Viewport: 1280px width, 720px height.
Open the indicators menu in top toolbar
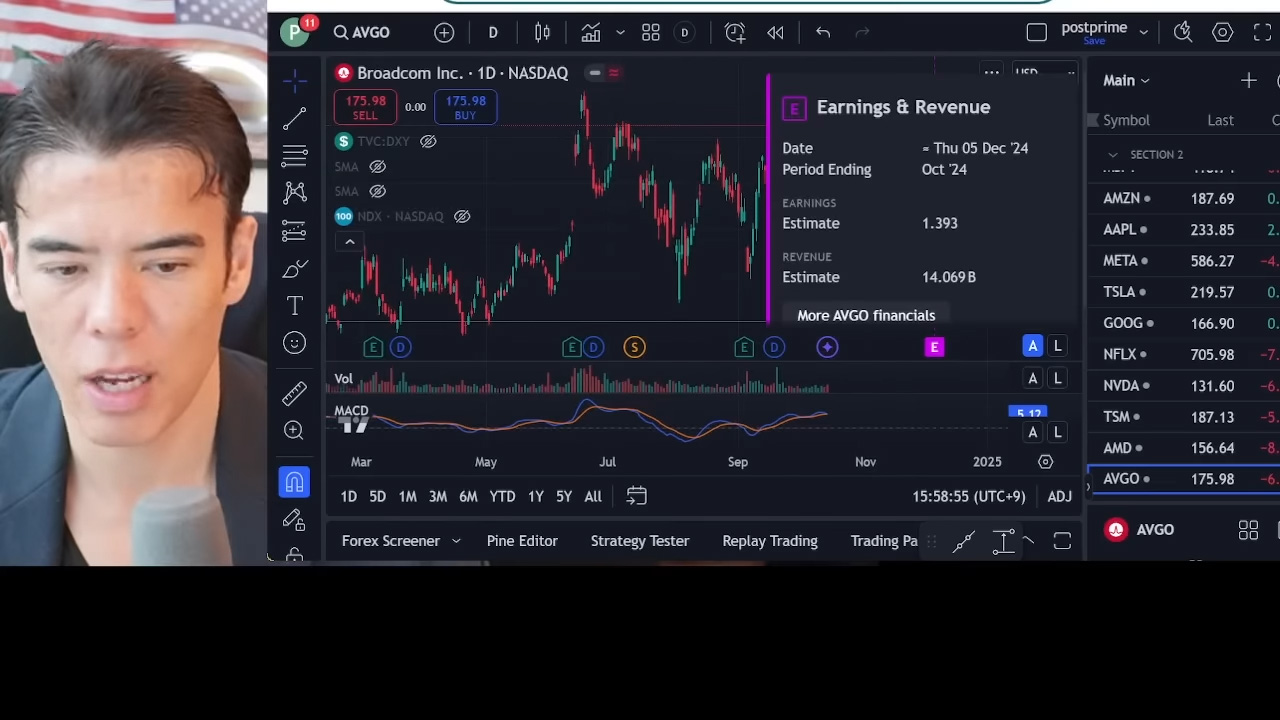[x=591, y=33]
